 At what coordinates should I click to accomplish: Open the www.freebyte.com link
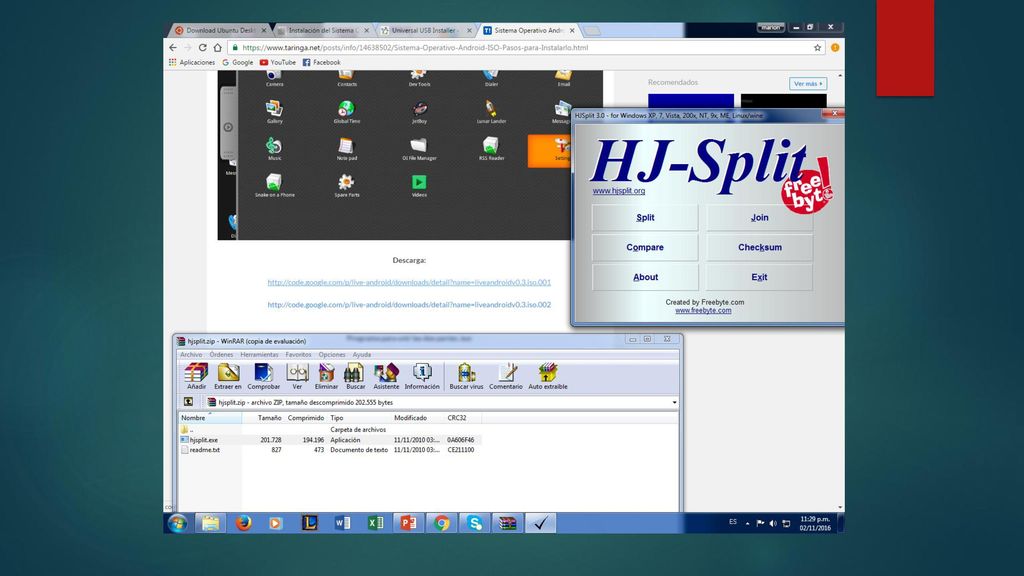(703, 311)
